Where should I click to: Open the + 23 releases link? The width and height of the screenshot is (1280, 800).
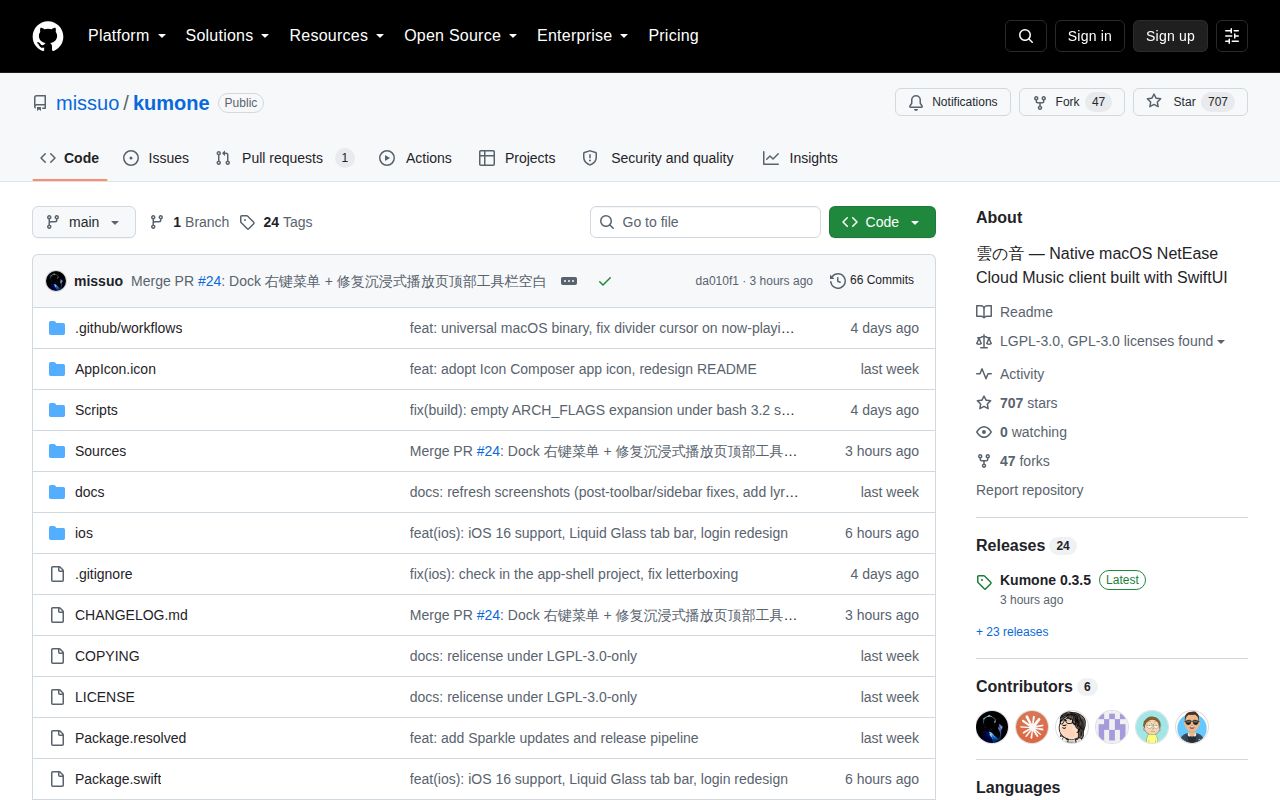tap(1012, 632)
